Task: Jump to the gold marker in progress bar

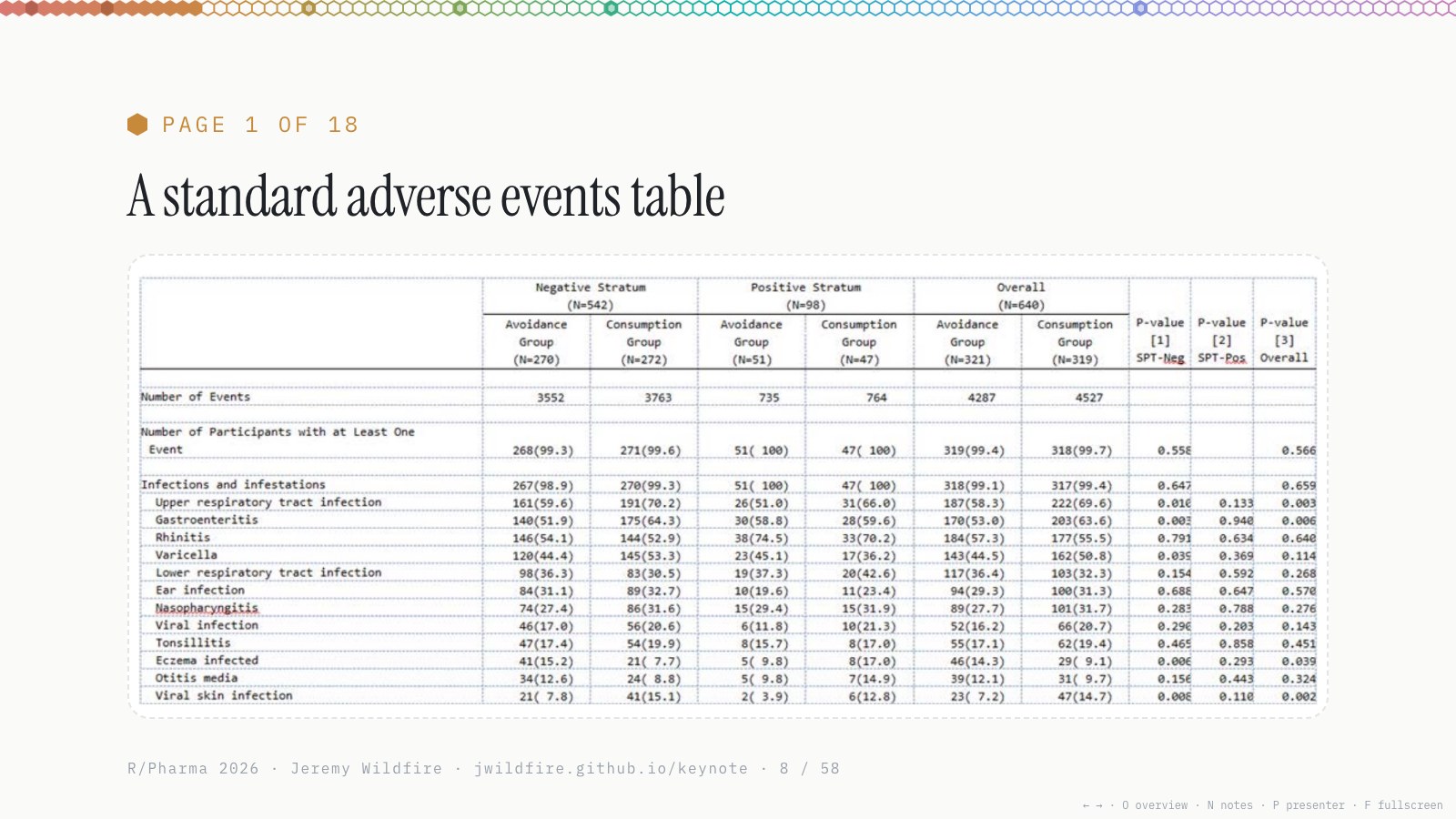Action: coord(308,8)
